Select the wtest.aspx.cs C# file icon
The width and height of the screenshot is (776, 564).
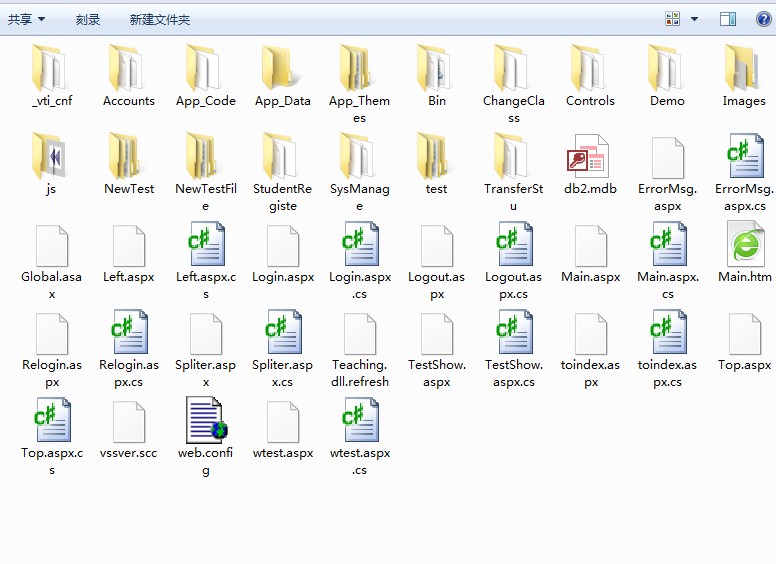click(x=360, y=420)
